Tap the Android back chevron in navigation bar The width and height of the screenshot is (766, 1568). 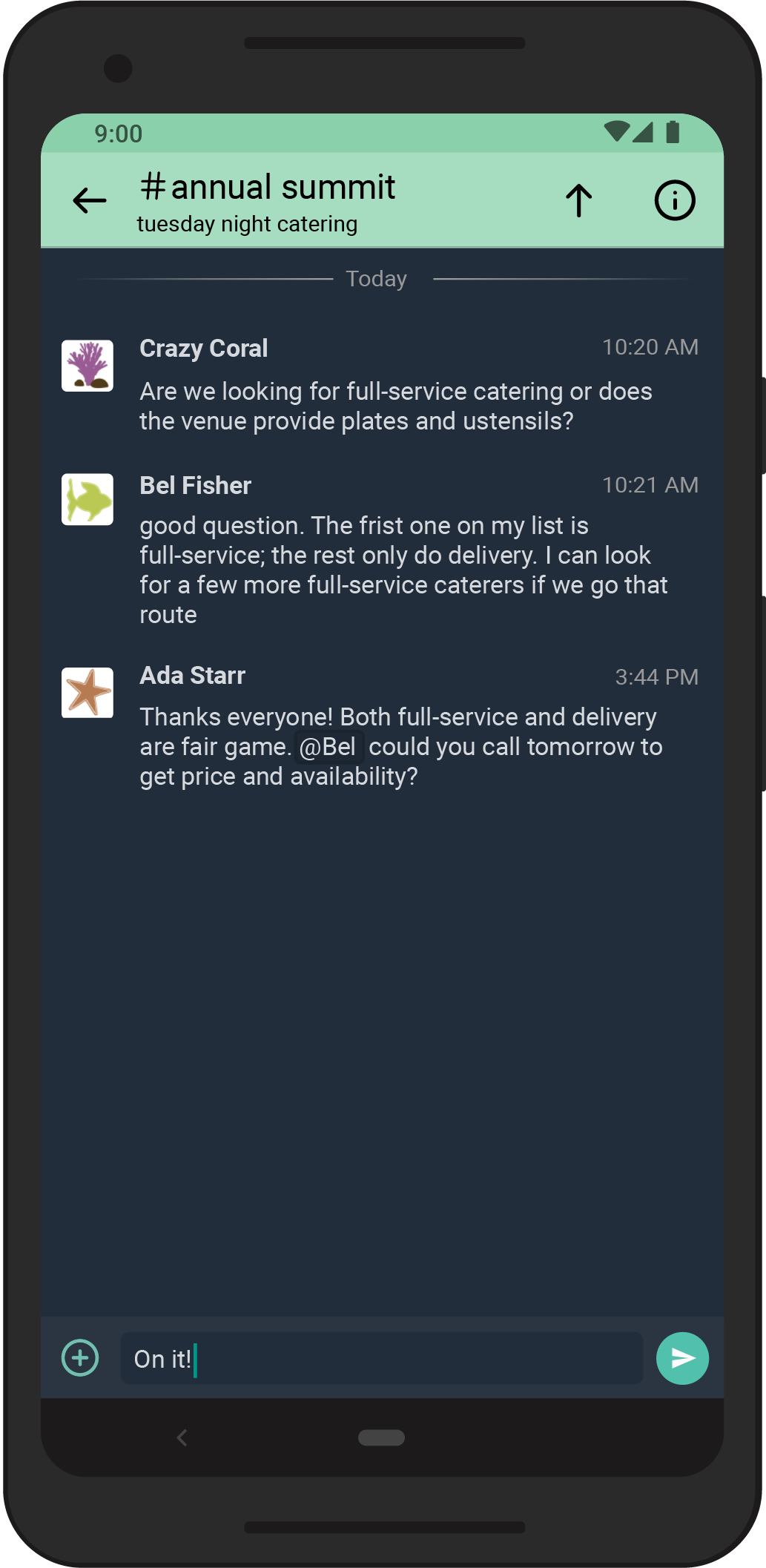tap(182, 1437)
